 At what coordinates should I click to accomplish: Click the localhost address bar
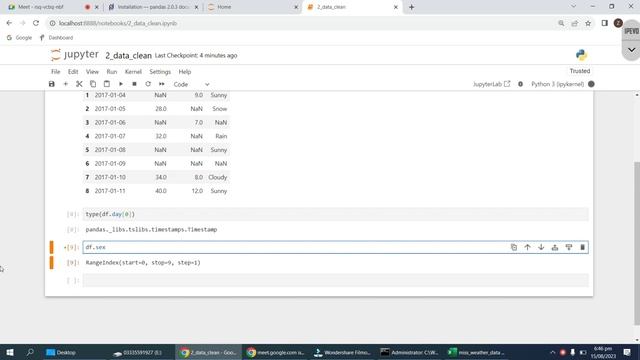302,23
